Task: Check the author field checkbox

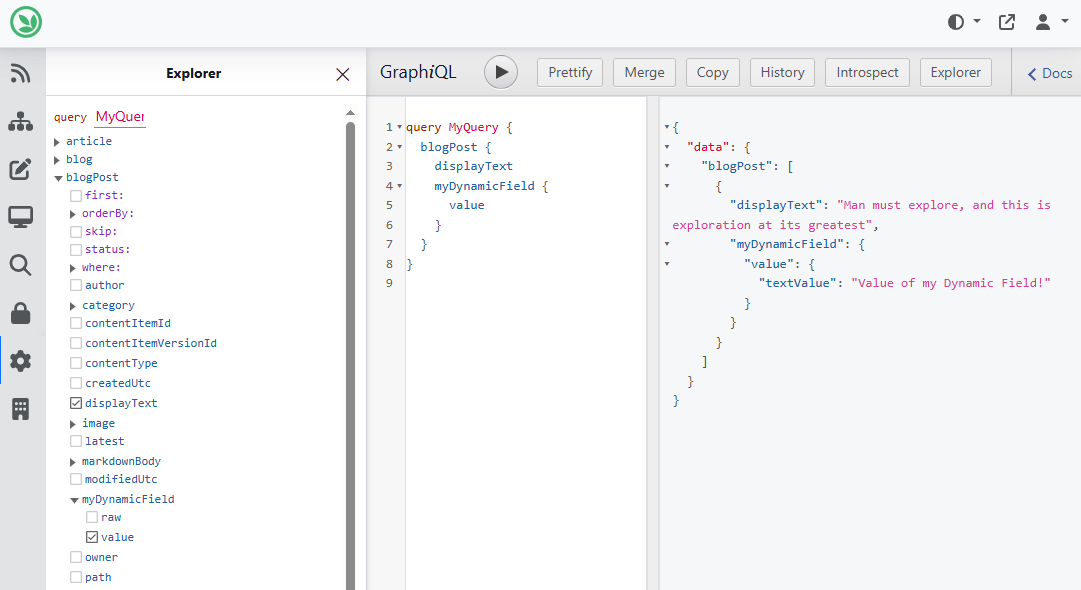Action: [x=76, y=285]
